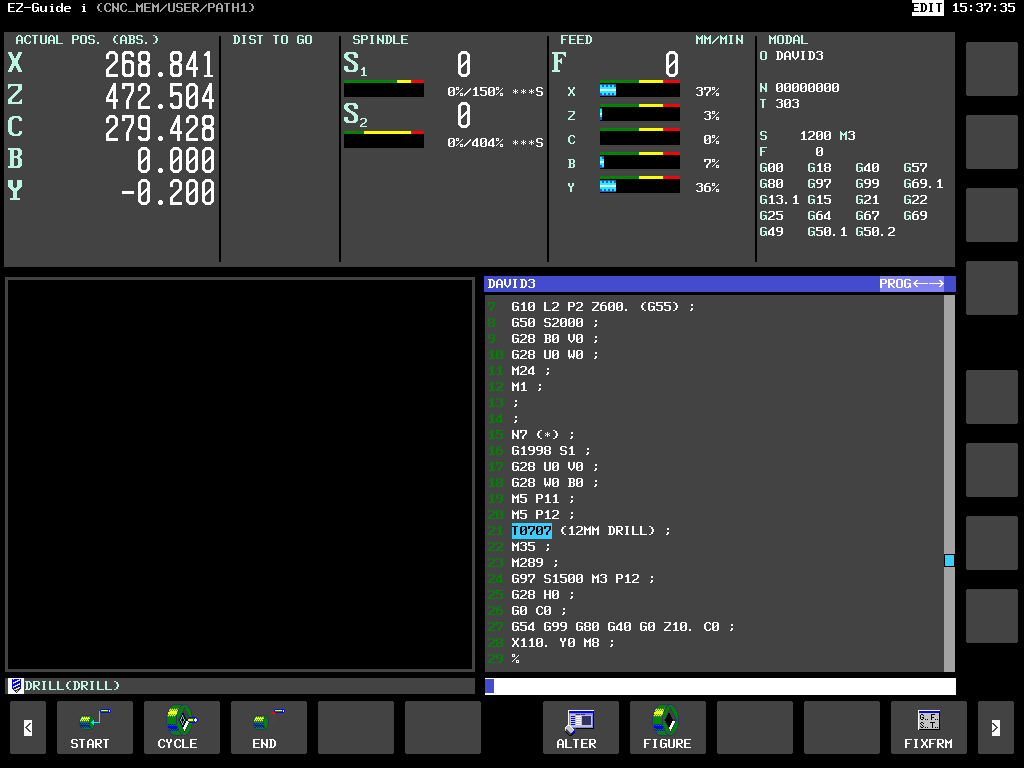Screen dimensions: 1024x768
Task: Click the EDIT mode indicator
Action: (x=927, y=8)
